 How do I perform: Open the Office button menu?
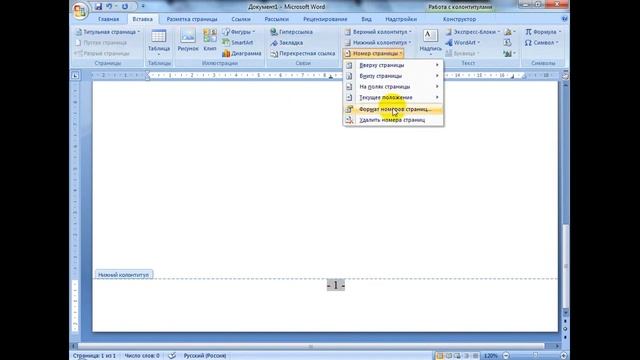(80, 10)
